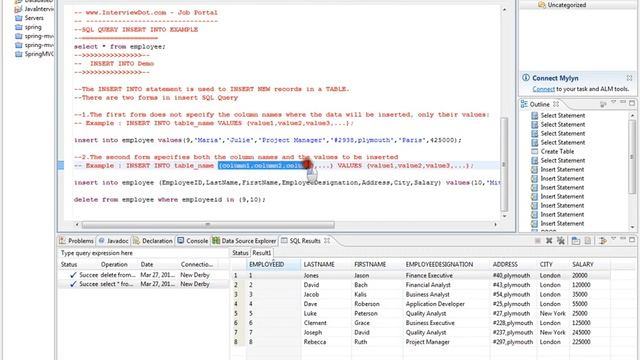Click the 'Rebecca' last name cell
The width and height of the screenshot is (640, 360).
point(325,342)
